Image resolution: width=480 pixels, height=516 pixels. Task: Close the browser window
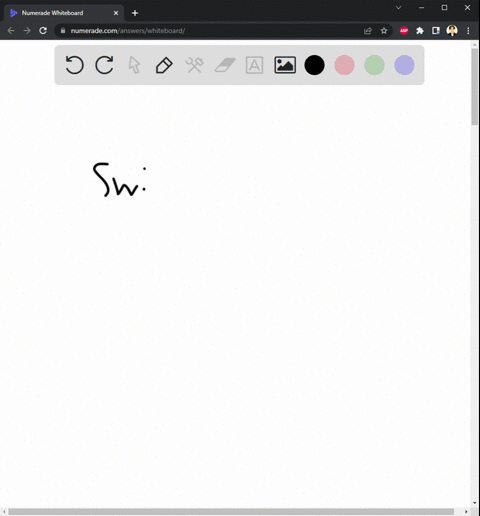tap(467, 8)
